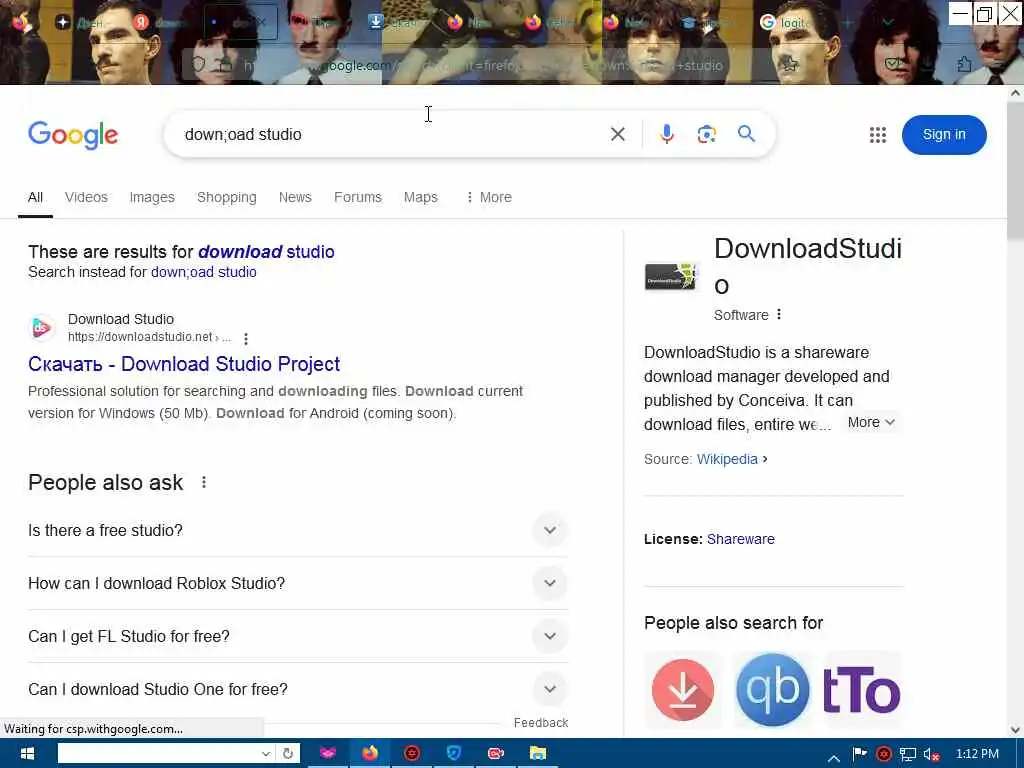
Task: Open Firefox extensions puzzle icon
Action: pos(964,64)
